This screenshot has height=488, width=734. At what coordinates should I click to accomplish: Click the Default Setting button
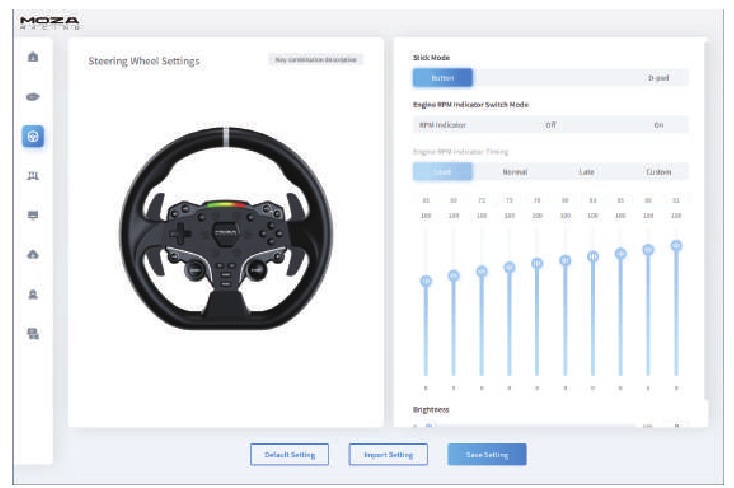coord(289,454)
